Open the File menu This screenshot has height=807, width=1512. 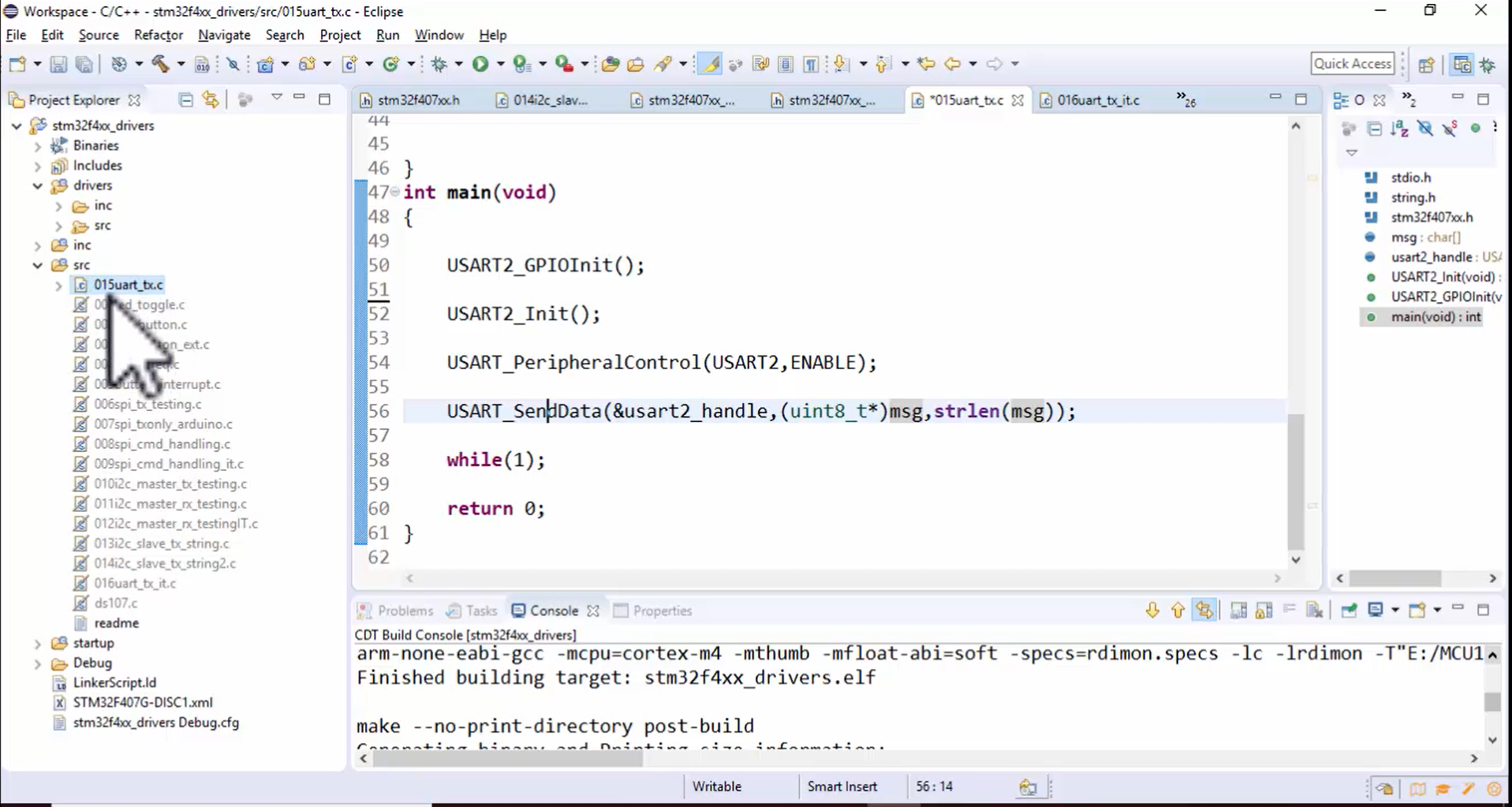[x=16, y=35]
